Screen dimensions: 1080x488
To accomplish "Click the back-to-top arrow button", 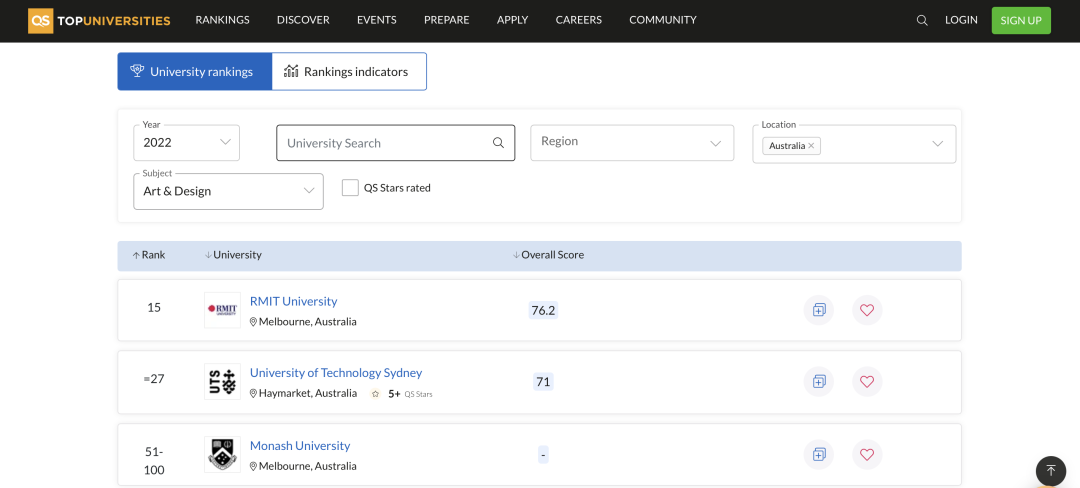I will [x=1051, y=471].
